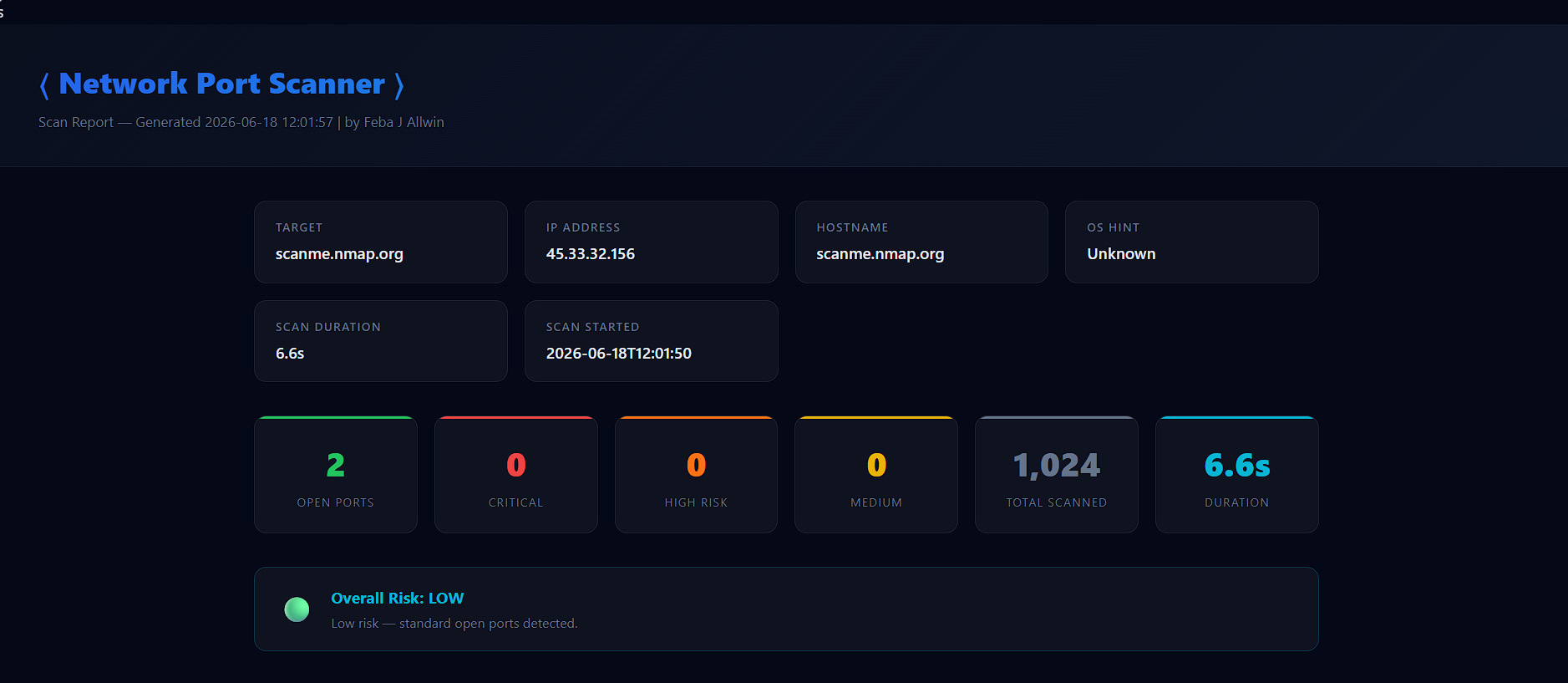The width and height of the screenshot is (1568, 683).
Task: Click the "HIGH RISK" stat label
Action: 697,502
